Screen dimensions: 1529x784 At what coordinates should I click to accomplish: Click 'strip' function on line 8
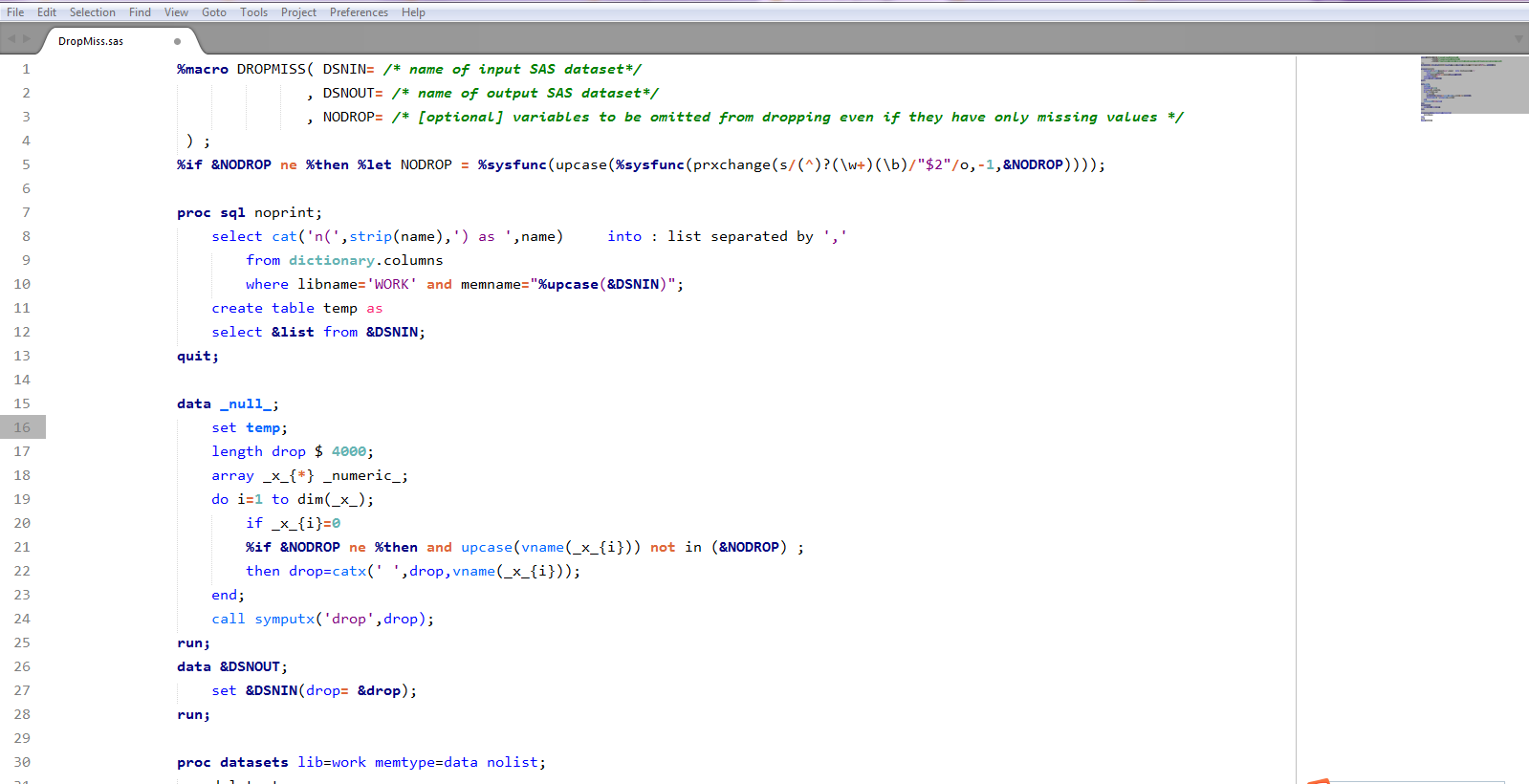tap(371, 236)
